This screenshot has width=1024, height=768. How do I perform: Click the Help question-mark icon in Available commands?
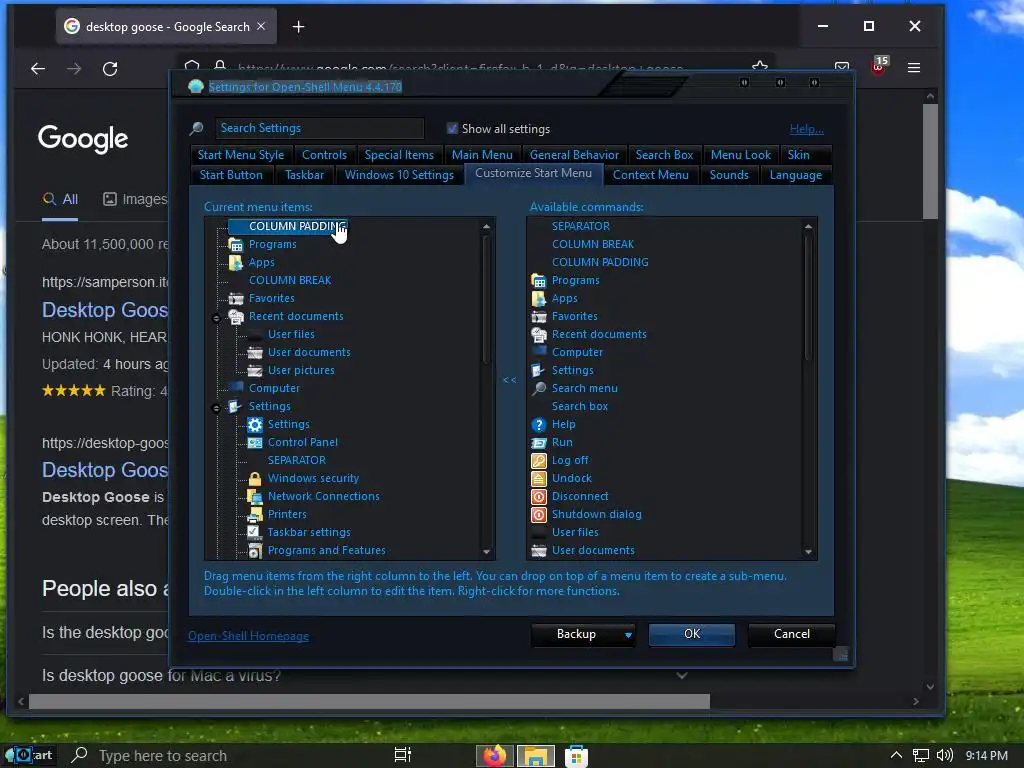pyautogui.click(x=539, y=424)
